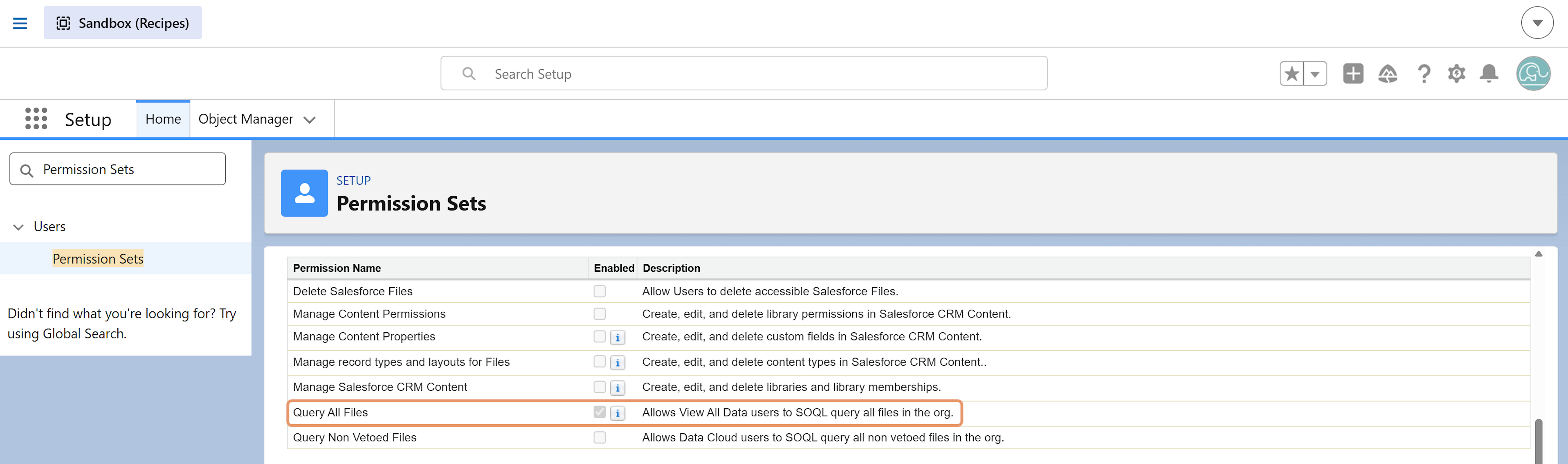Image resolution: width=1568 pixels, height=464 pixels.
Task: Click the permissions list scrollbar thumb
Action: point(1538,441)
